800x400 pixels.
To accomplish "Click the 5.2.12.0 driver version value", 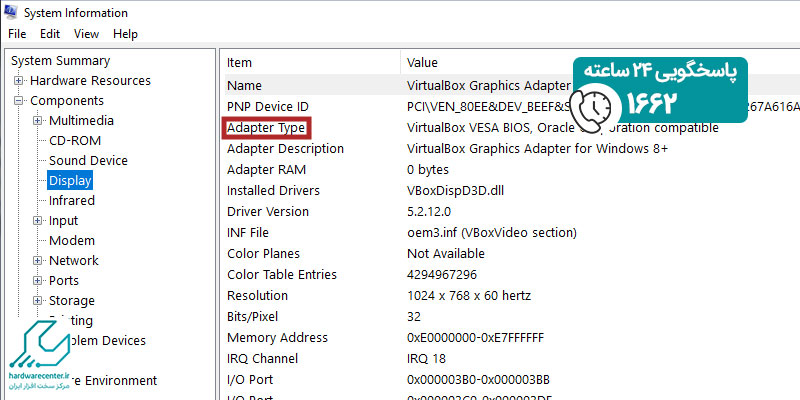I will coord(429,211).
